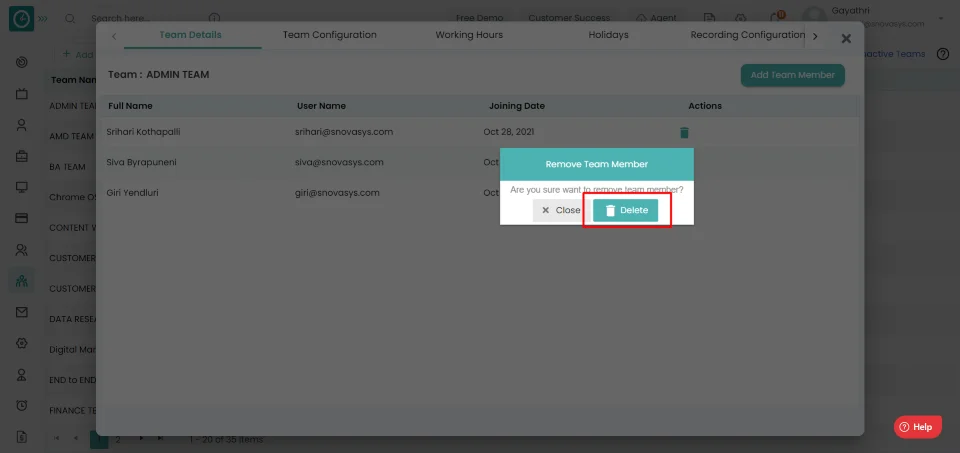Open the radar target sidebar icon
The image size is (960, 453).
tap(22, 62)
